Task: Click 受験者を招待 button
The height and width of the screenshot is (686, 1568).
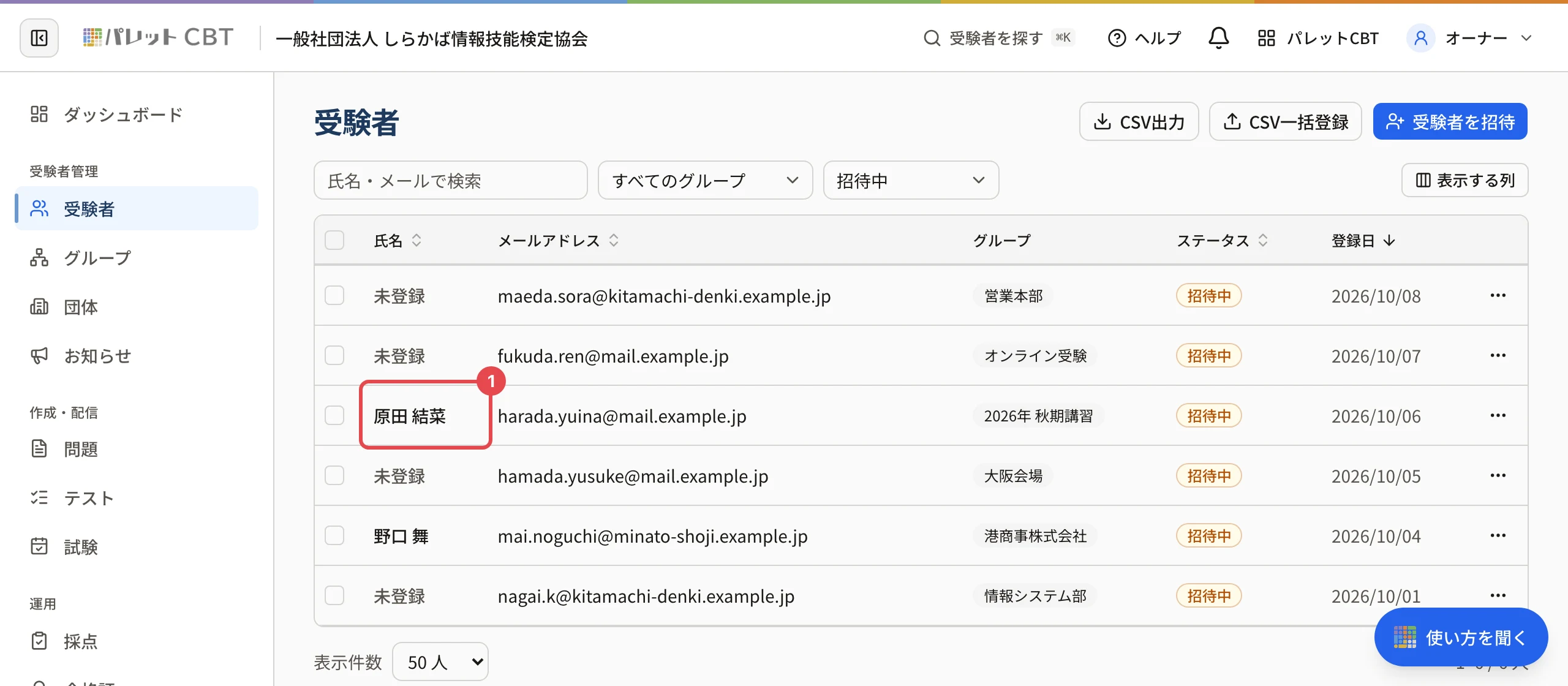Action: [x=1450, y=121]
